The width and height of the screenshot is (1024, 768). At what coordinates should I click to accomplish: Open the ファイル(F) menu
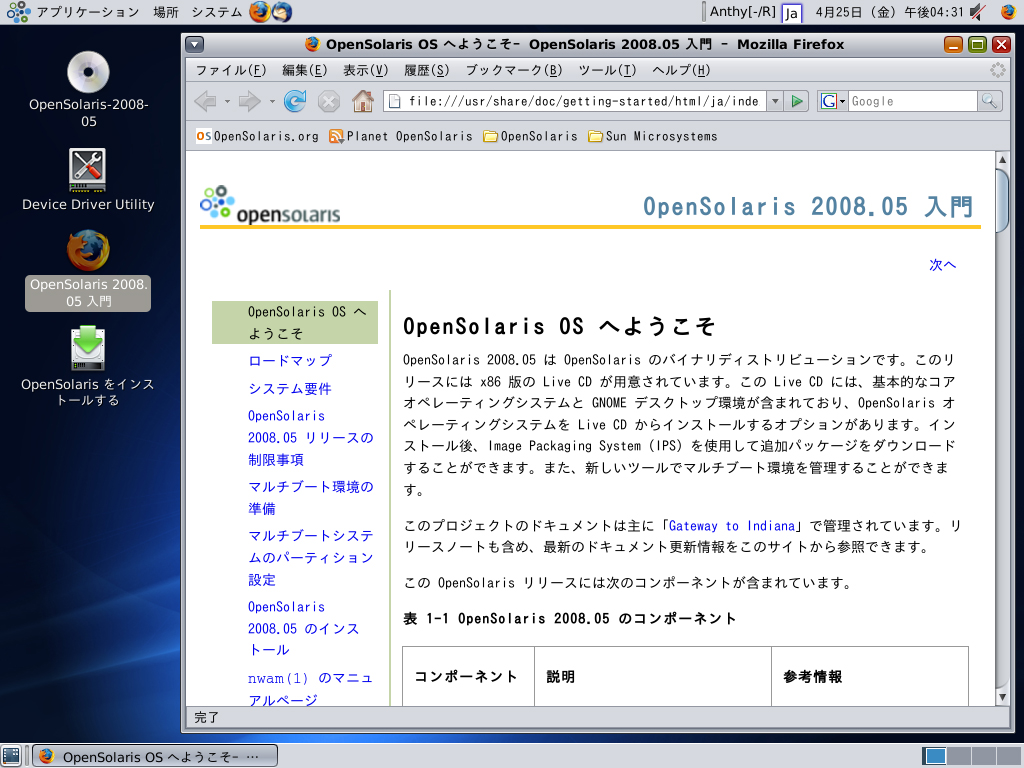(x=231, y=70)
